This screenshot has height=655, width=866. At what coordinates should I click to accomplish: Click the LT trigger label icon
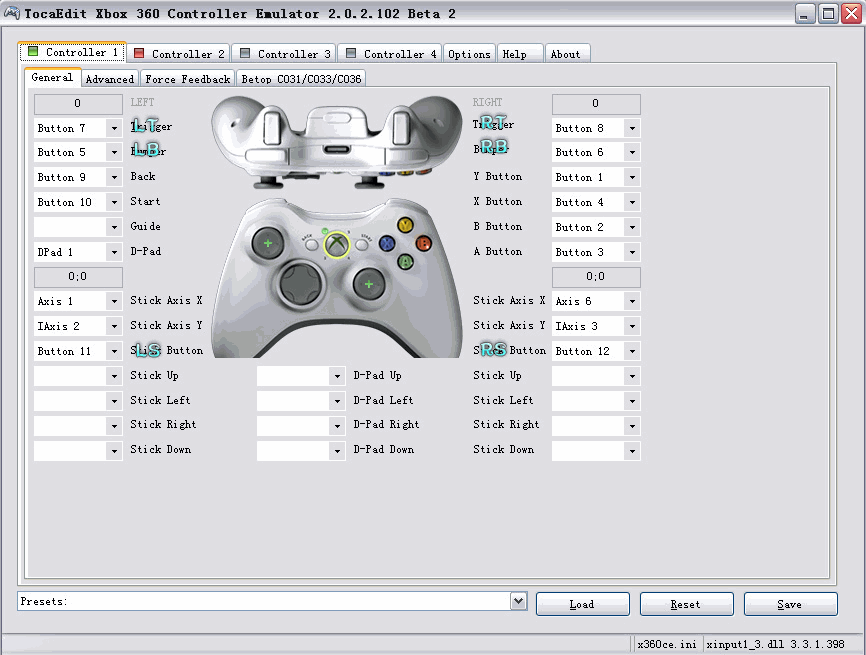(145, 126)
